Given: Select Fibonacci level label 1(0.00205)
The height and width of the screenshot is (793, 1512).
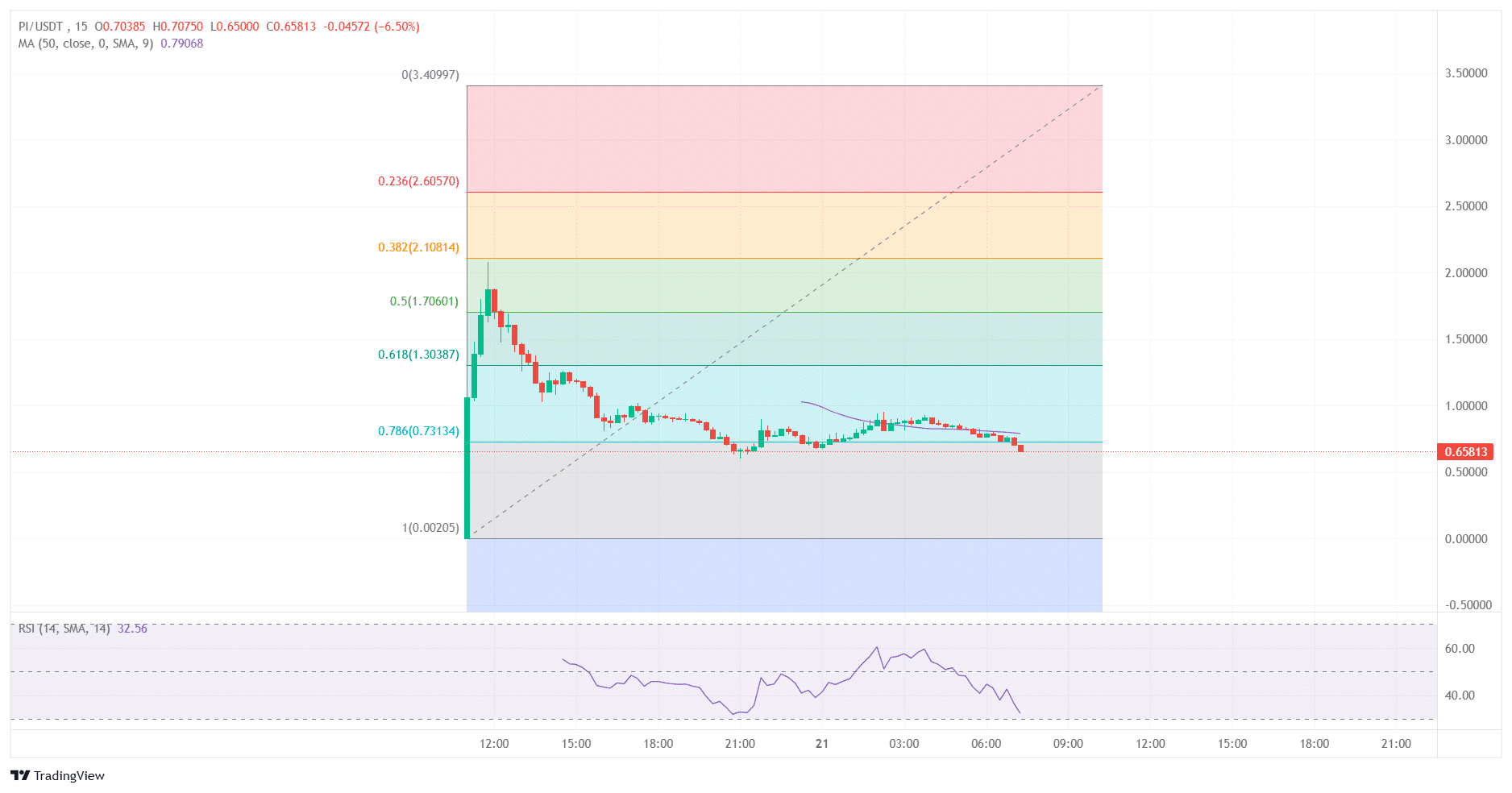Looking at the screenshot, I should point(430,528).
